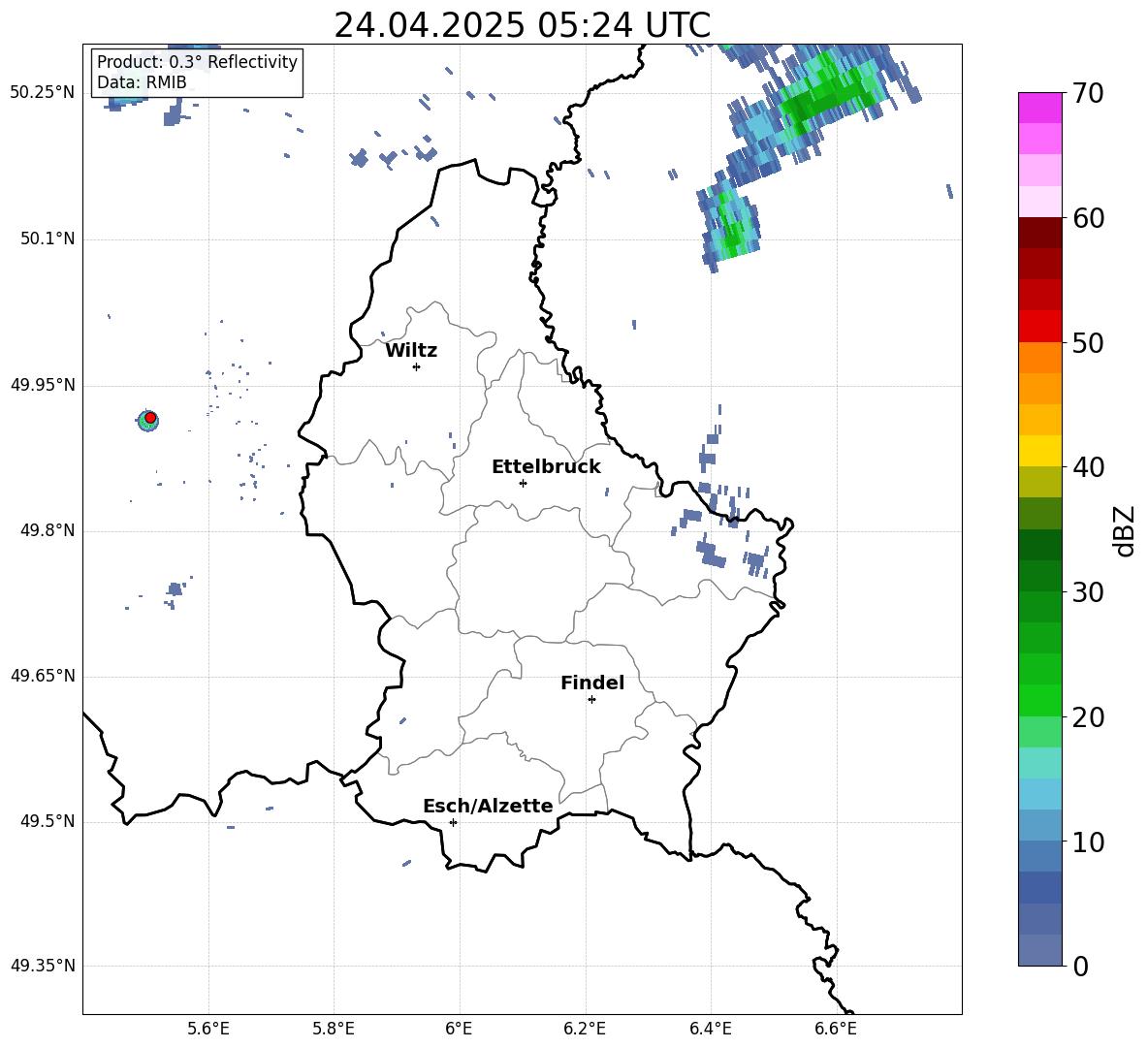Screen dimensions: 1148x1048
Task: Click the Findel cross marker
Action: point(592,700)
